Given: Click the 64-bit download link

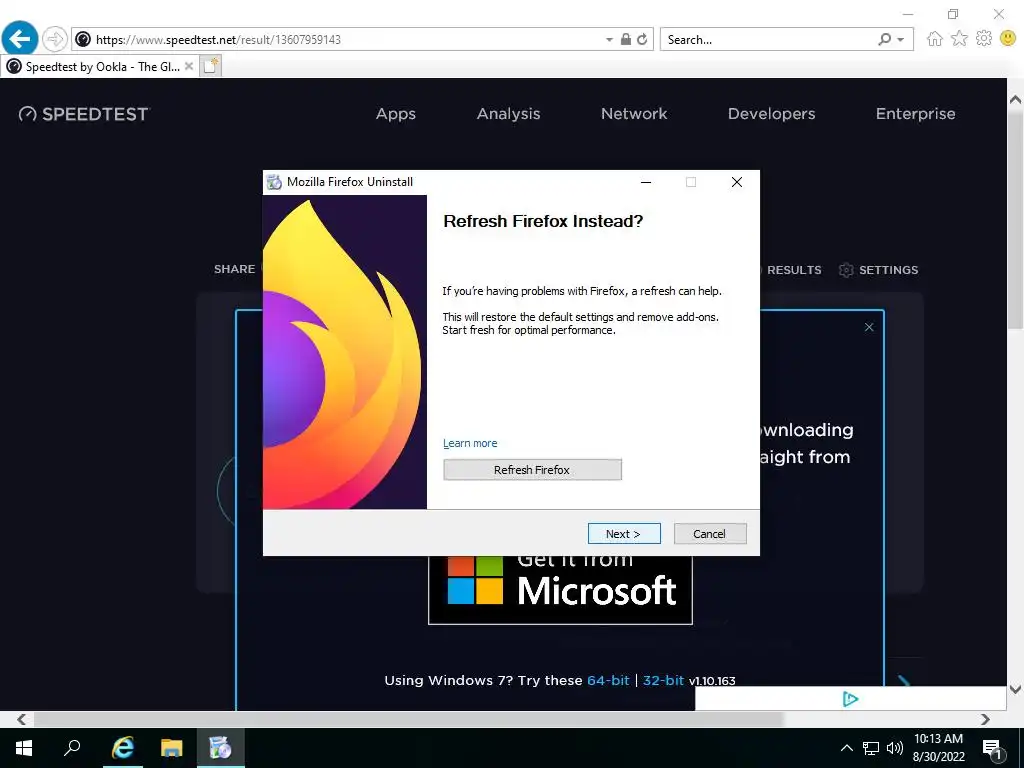Looking at the screenshot, I should (608, 680).
